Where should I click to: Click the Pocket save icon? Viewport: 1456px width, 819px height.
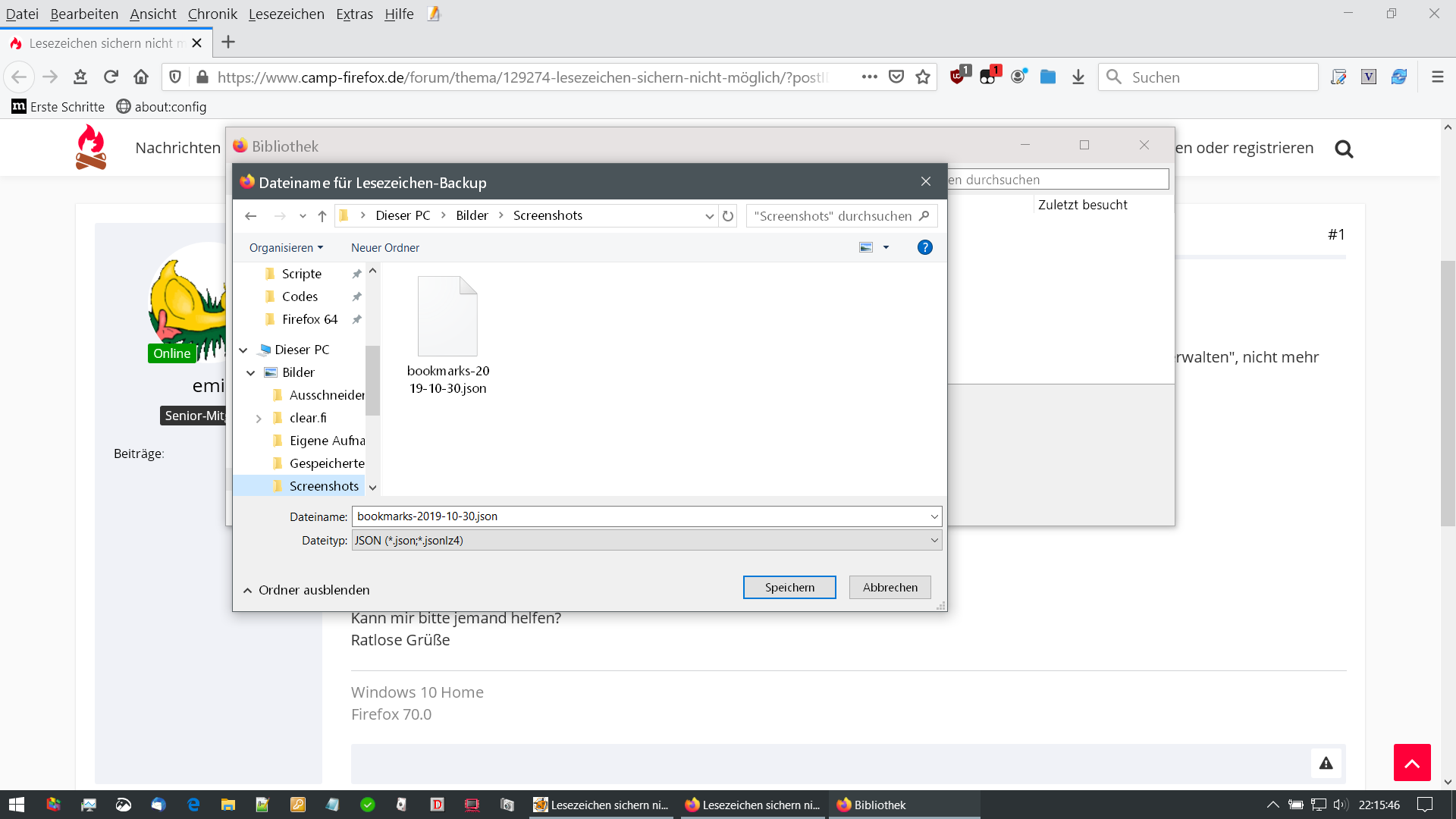[896, 77]
